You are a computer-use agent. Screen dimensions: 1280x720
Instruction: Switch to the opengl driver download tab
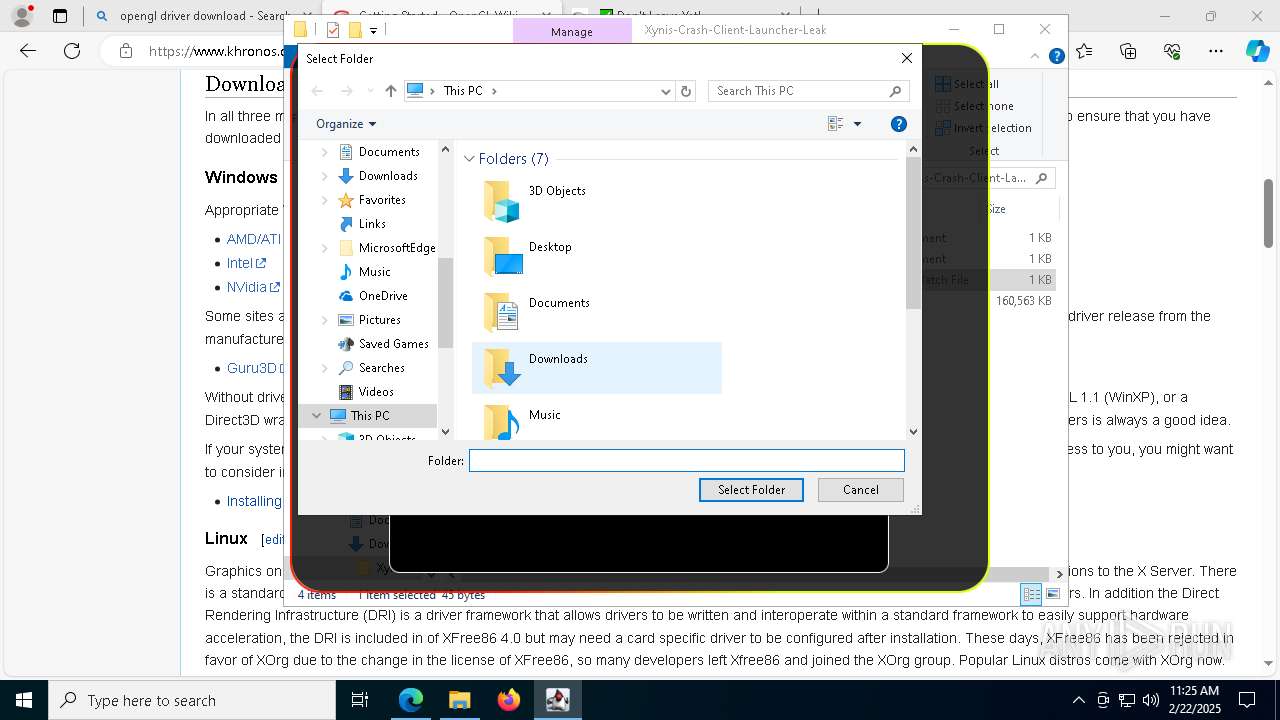tap(192, 16)
